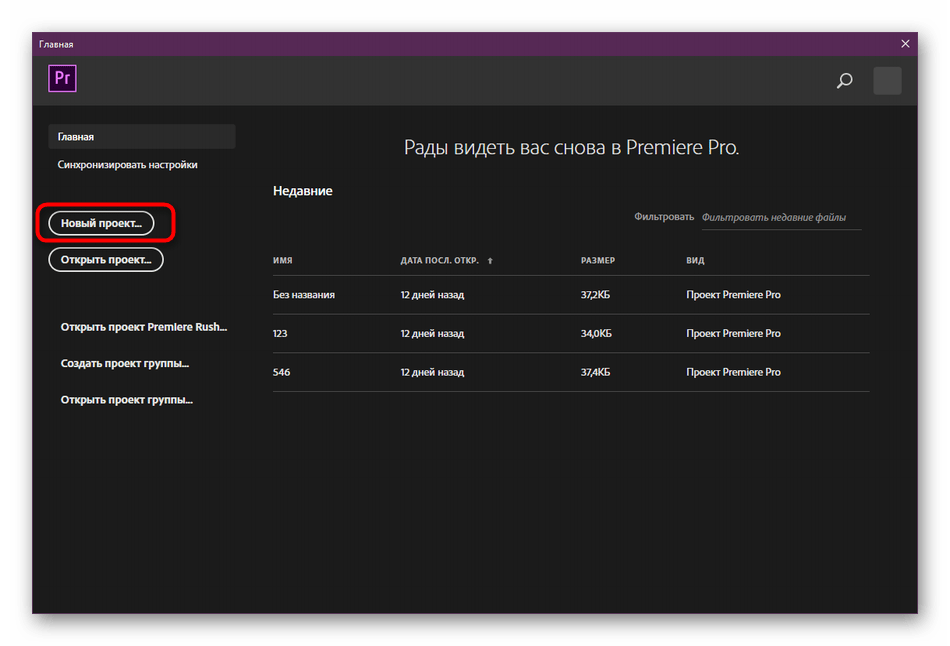Close the Главная window

[905, 44]
